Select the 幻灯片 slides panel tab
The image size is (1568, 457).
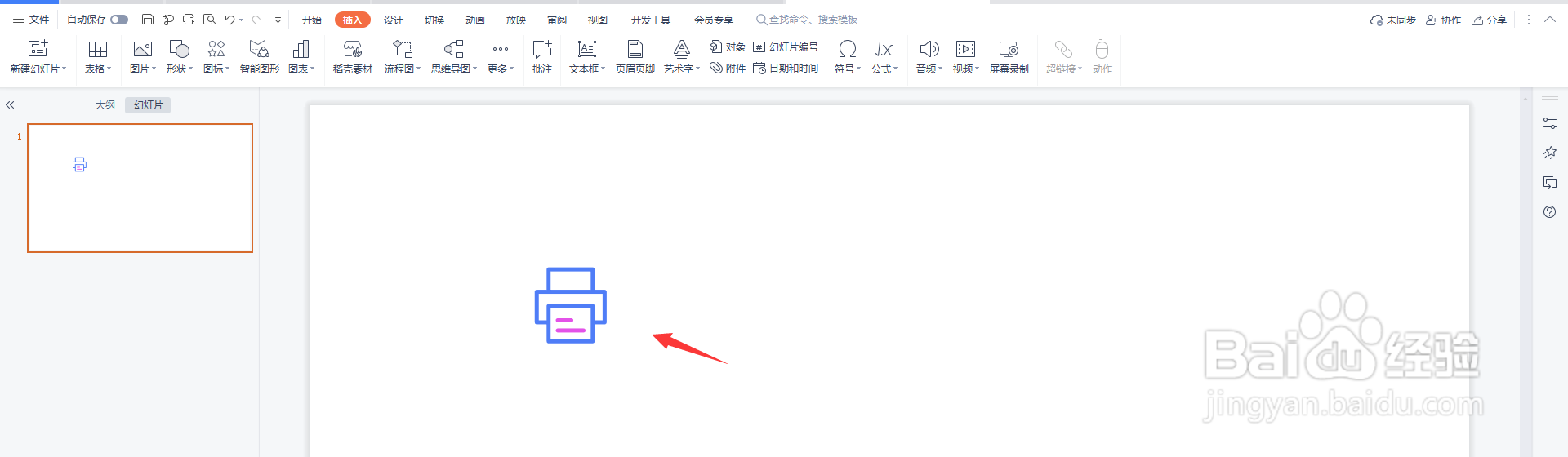click(x=148, y=105)
